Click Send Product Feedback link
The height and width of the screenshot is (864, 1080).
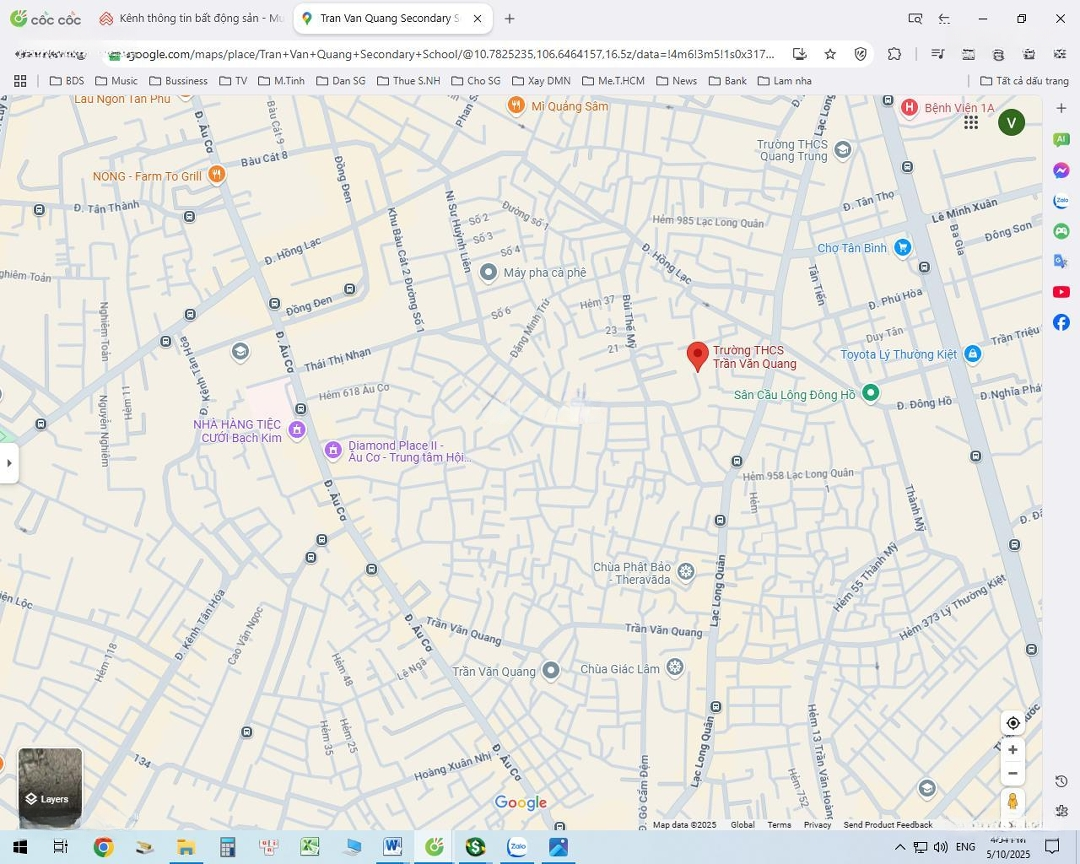point(888,825)
